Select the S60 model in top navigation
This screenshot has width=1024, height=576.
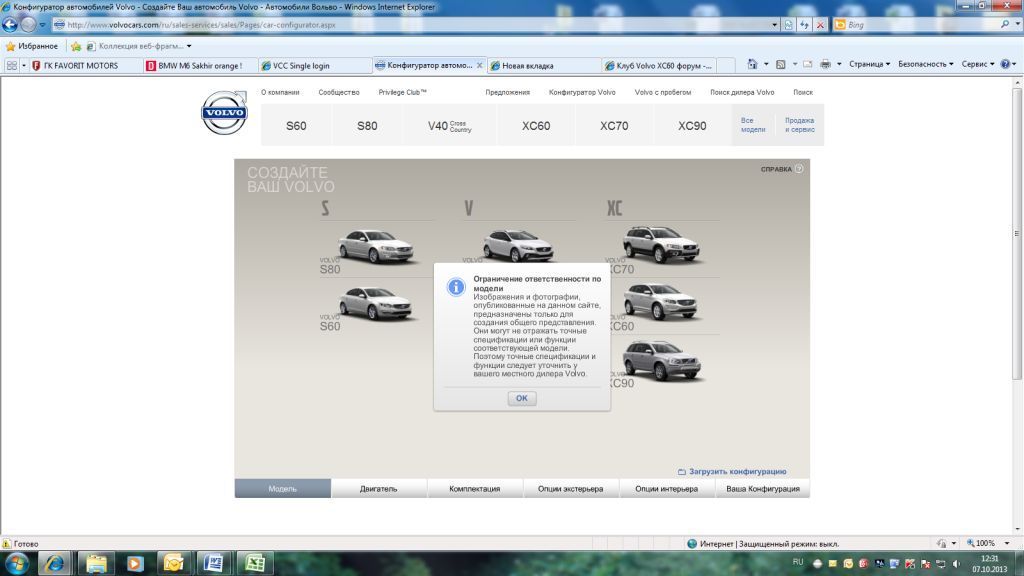point(296,125)
